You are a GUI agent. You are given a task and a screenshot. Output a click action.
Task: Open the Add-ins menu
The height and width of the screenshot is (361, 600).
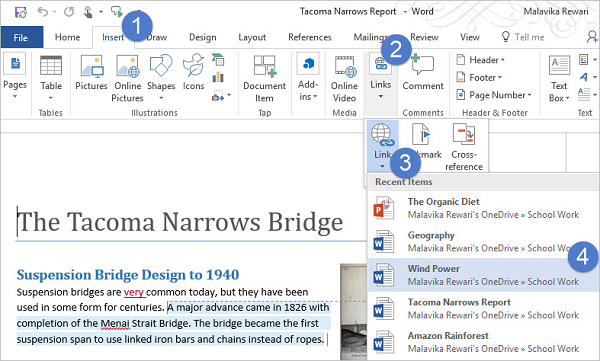click(x=308, y=78)
